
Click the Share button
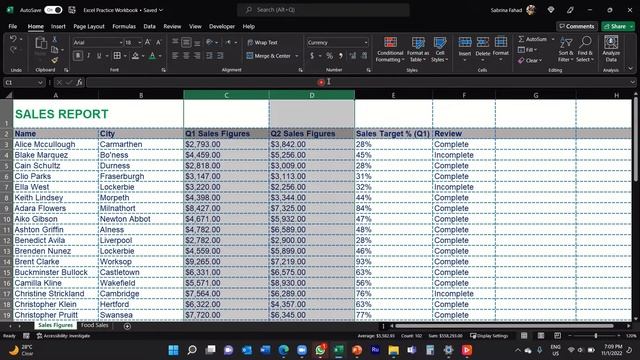pyautogui.click(x=615, y=26)
